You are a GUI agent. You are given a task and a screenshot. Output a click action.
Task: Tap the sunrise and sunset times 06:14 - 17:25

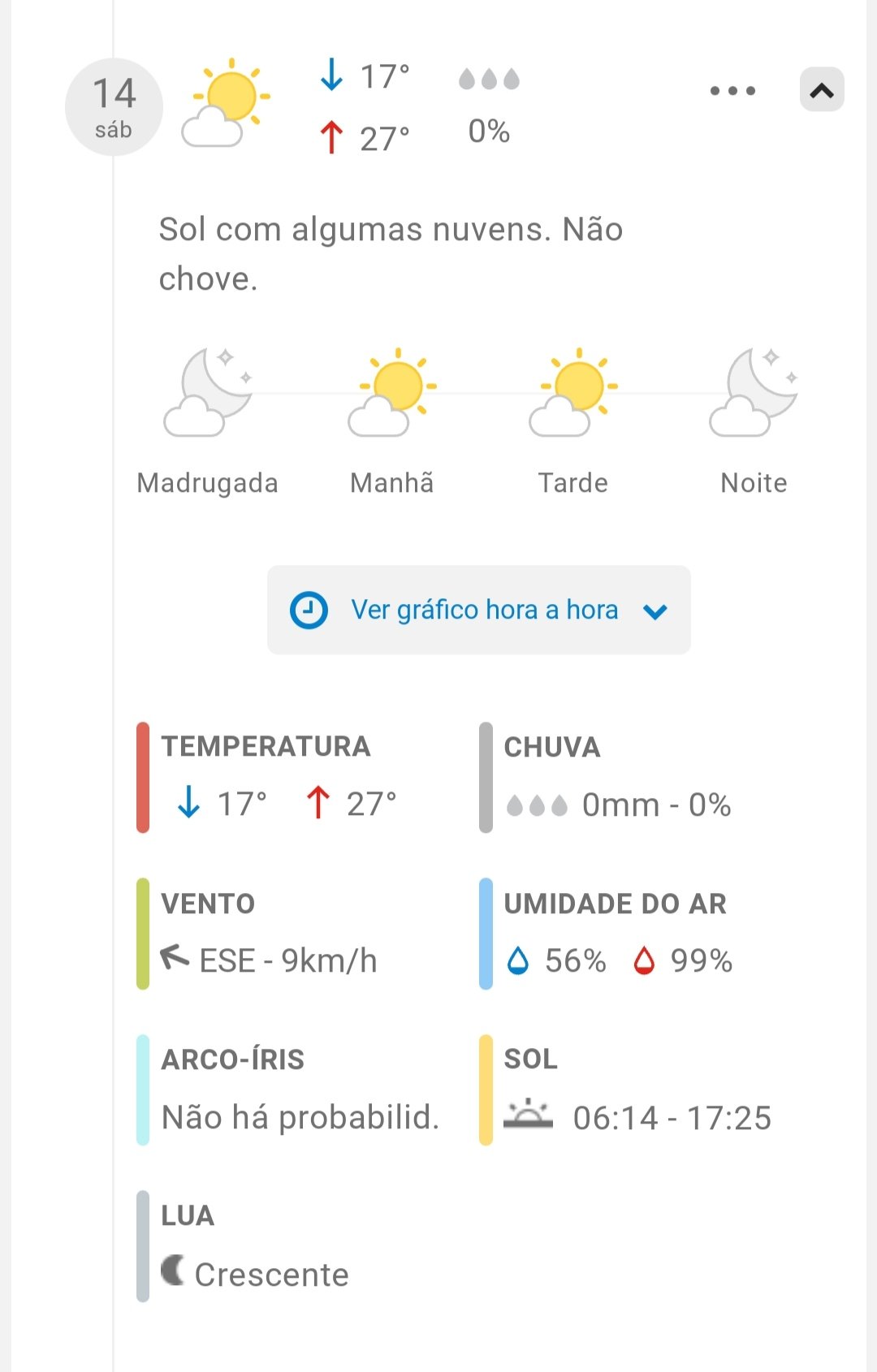click(x=672, y=1118)
